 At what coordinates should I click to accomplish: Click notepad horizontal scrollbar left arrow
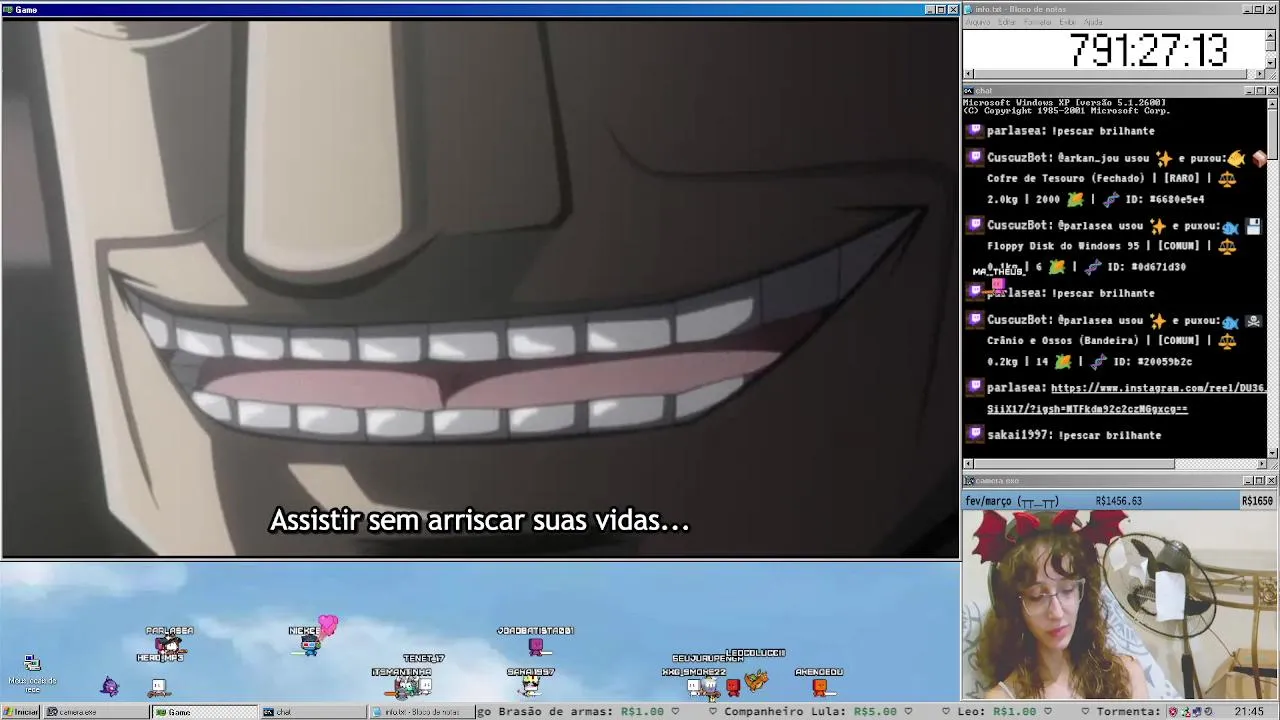click(968, 74)
